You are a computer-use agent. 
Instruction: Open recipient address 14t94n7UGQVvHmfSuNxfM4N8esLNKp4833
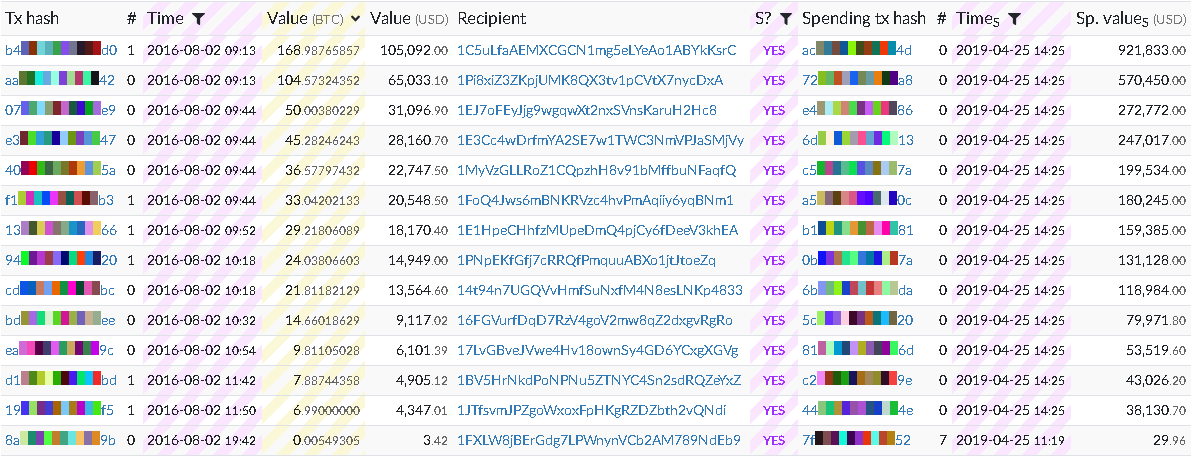pyautogui.click(x=600, y=291)
